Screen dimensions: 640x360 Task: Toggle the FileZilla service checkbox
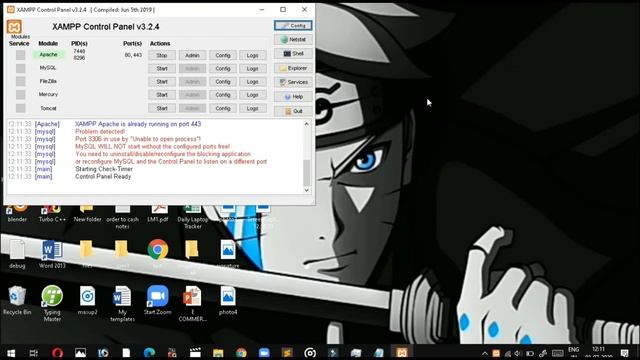pos(20,81)
